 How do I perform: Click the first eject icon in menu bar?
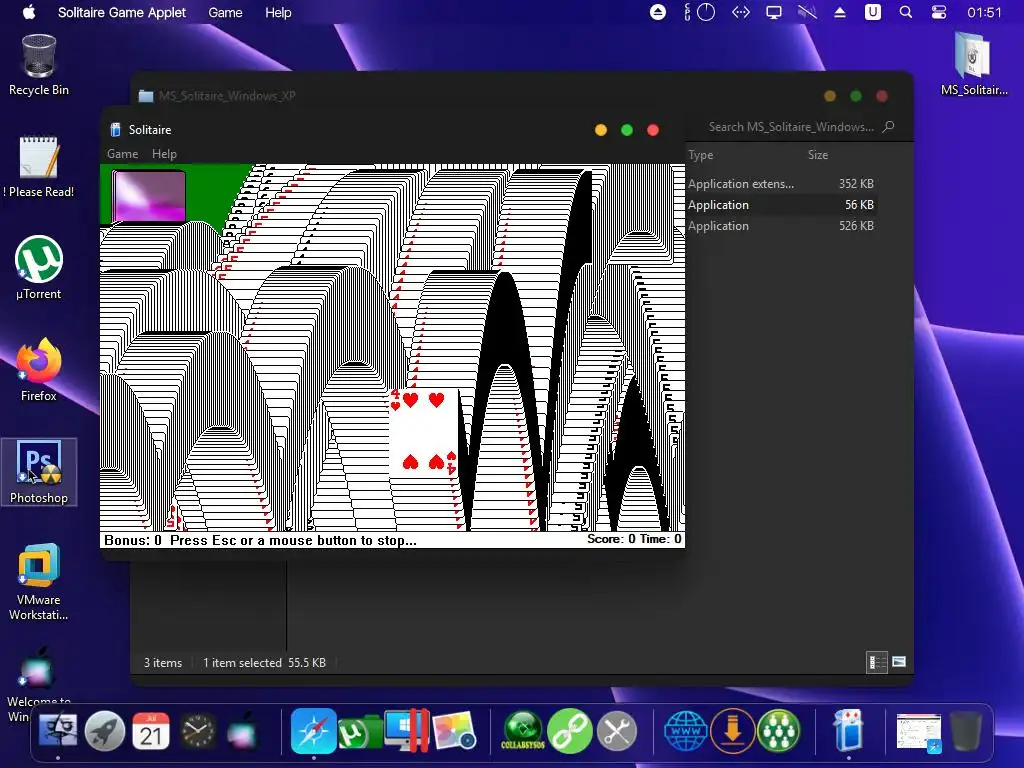coord(658,12)
